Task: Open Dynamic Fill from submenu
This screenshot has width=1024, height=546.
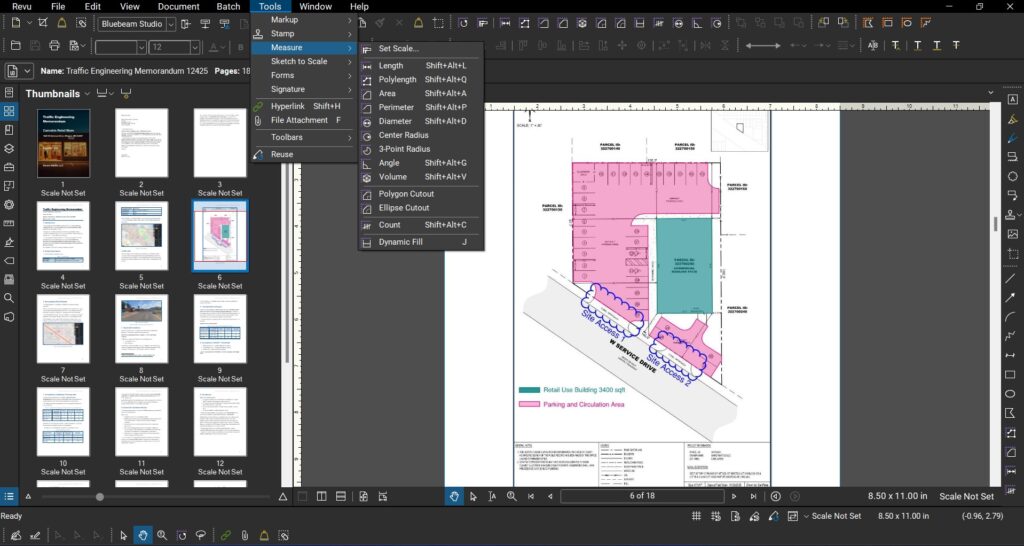Action: click(x=421, y=242)
